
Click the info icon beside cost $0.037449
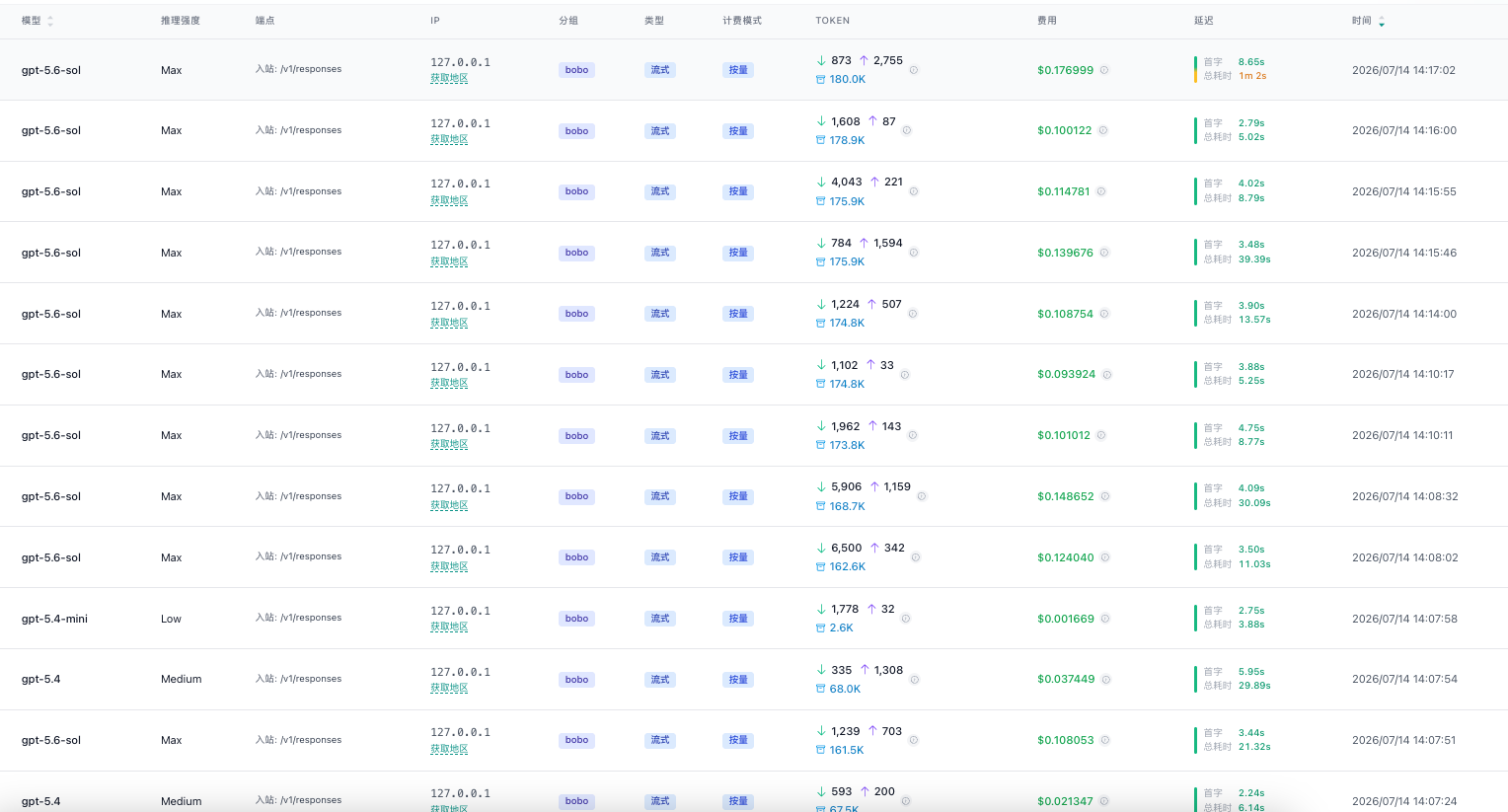pyautogui.click(x=1106, y=680)
